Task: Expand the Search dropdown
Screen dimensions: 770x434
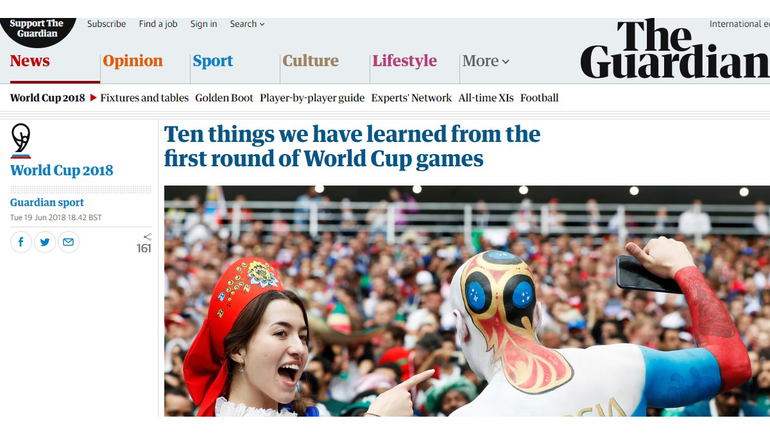Action: click(x=247, y=24)
